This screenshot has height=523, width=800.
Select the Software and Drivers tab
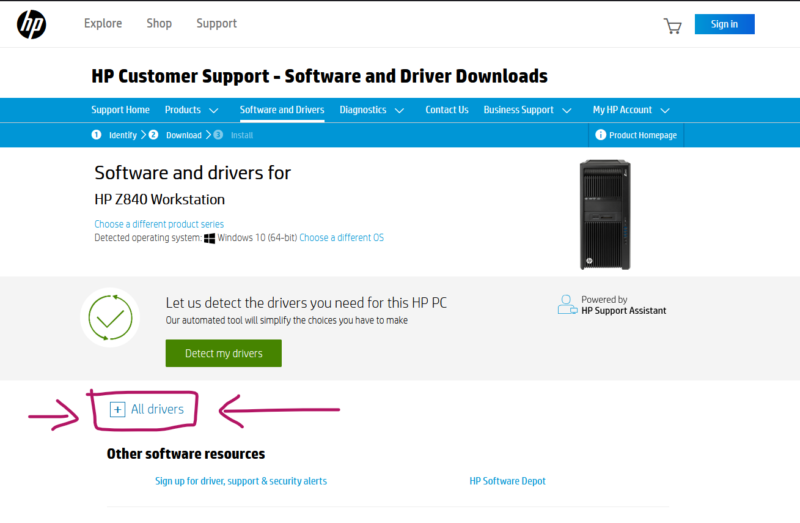tap(282, 110)
